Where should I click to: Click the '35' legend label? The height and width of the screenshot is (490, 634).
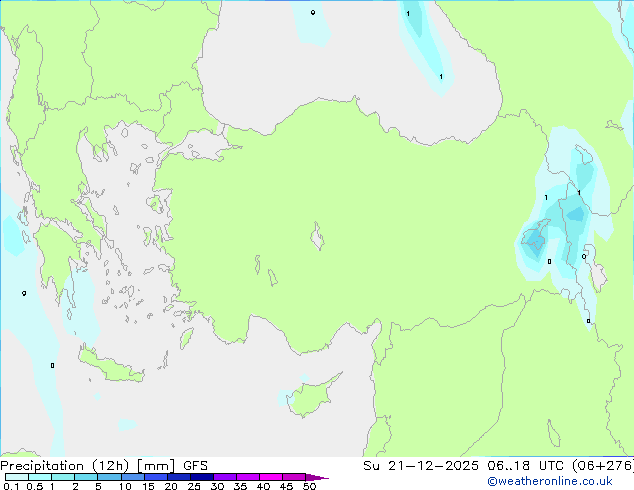(x=240, y=486)
